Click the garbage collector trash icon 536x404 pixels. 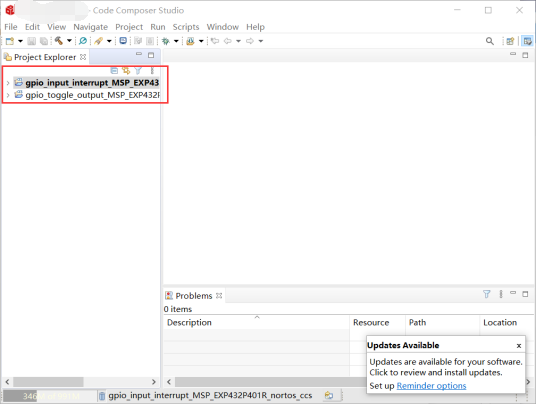point(102,396)
